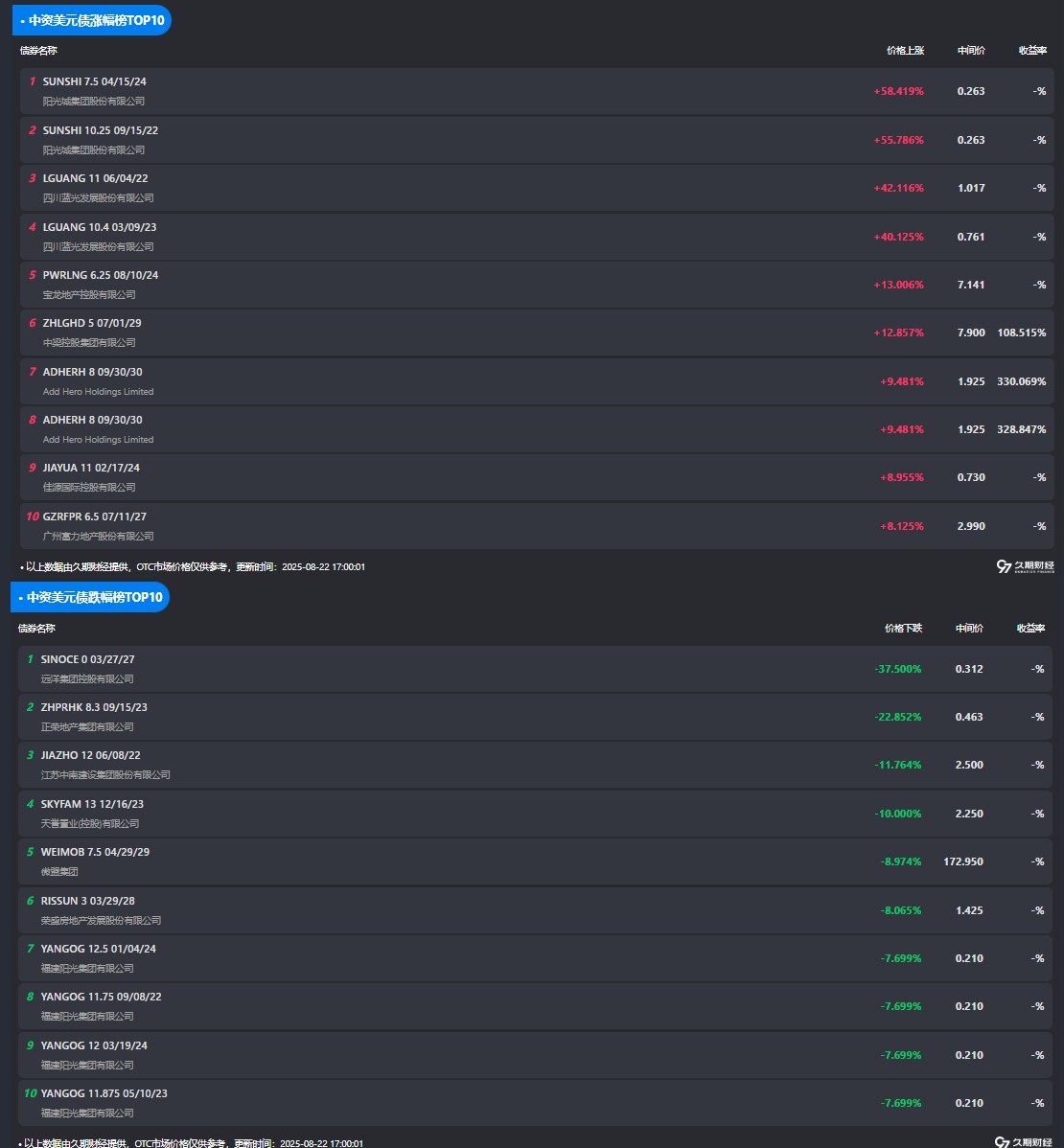Select the 价格下跌 column header
The height and width of the screenshot is (1148, 1064).
(x=903, y=629)
